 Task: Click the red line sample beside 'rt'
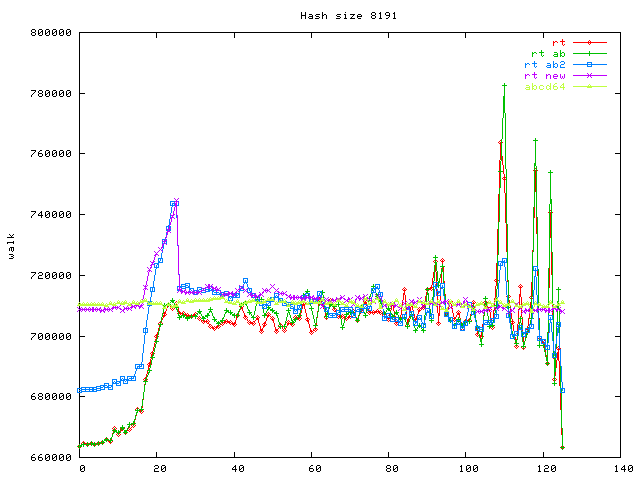pos(590,42)
